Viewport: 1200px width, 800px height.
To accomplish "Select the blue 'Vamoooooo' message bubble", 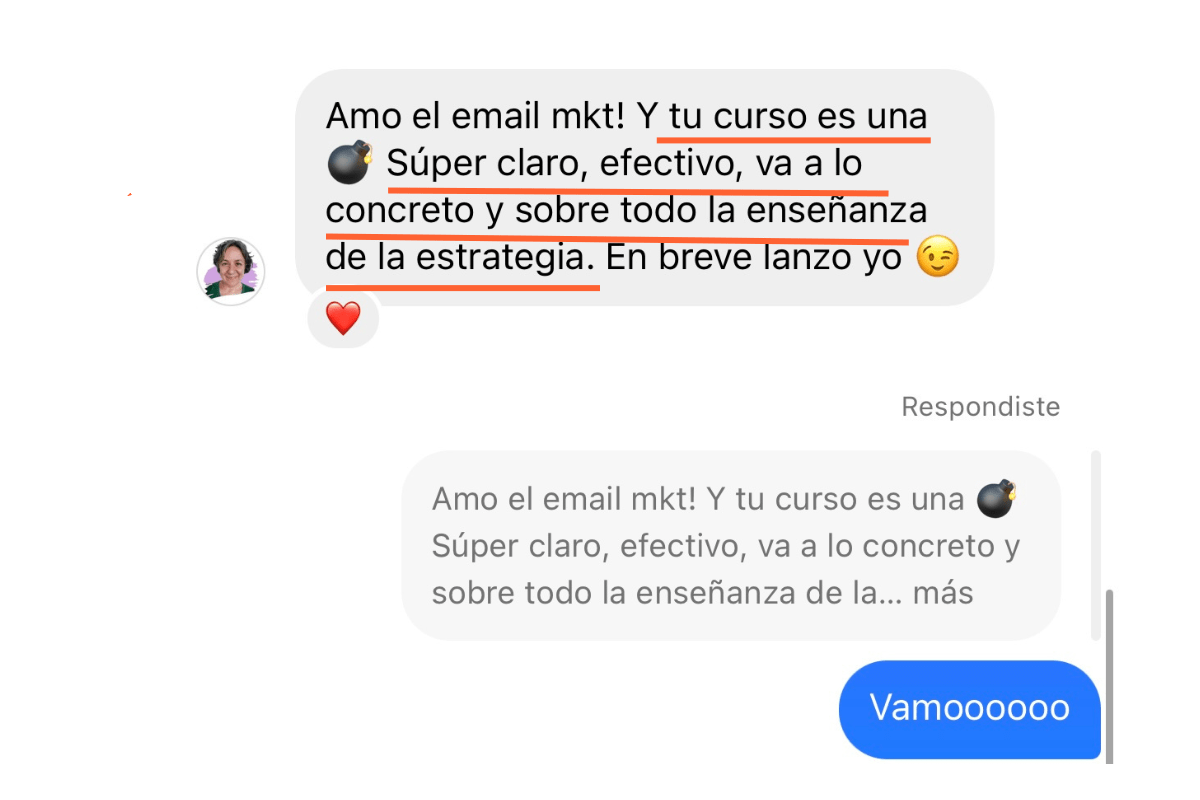I will click(969, 709).
